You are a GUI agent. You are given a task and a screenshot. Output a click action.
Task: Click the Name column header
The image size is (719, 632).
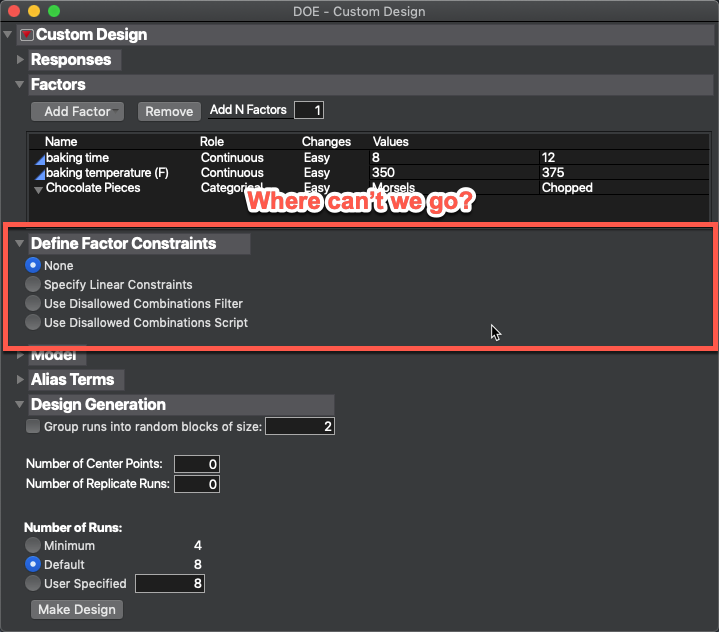[x=61, y=142]
